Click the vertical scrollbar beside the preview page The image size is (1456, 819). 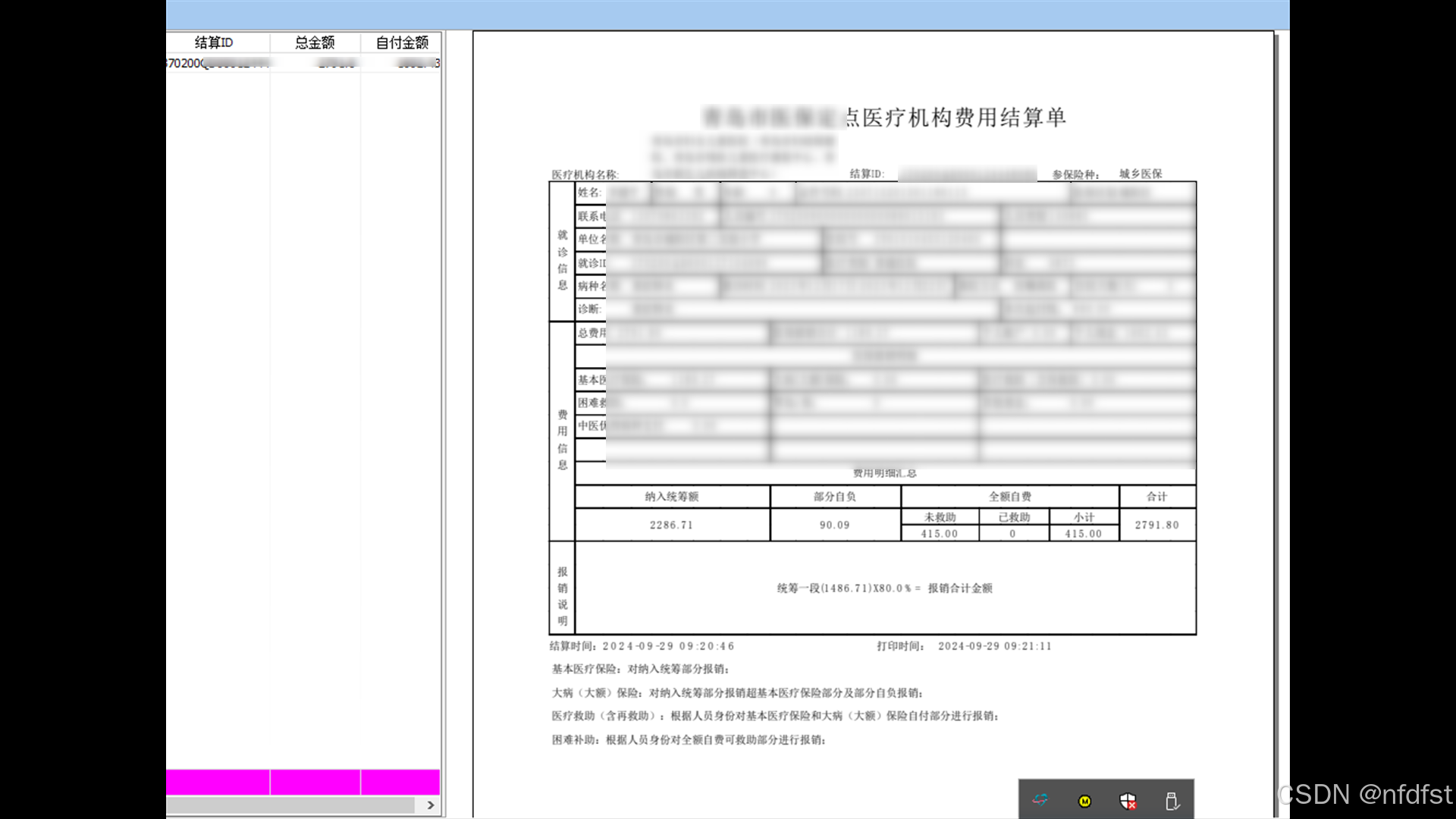click(x=1277, y=409)
